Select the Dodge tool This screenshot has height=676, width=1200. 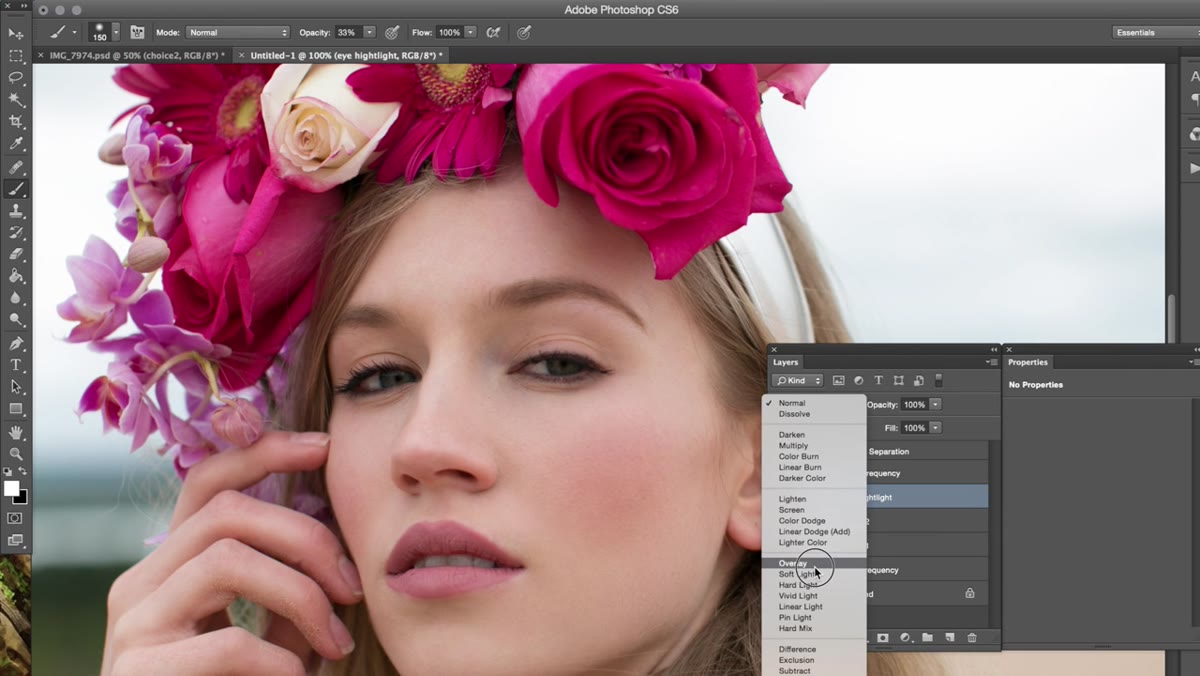pos(16,321)
